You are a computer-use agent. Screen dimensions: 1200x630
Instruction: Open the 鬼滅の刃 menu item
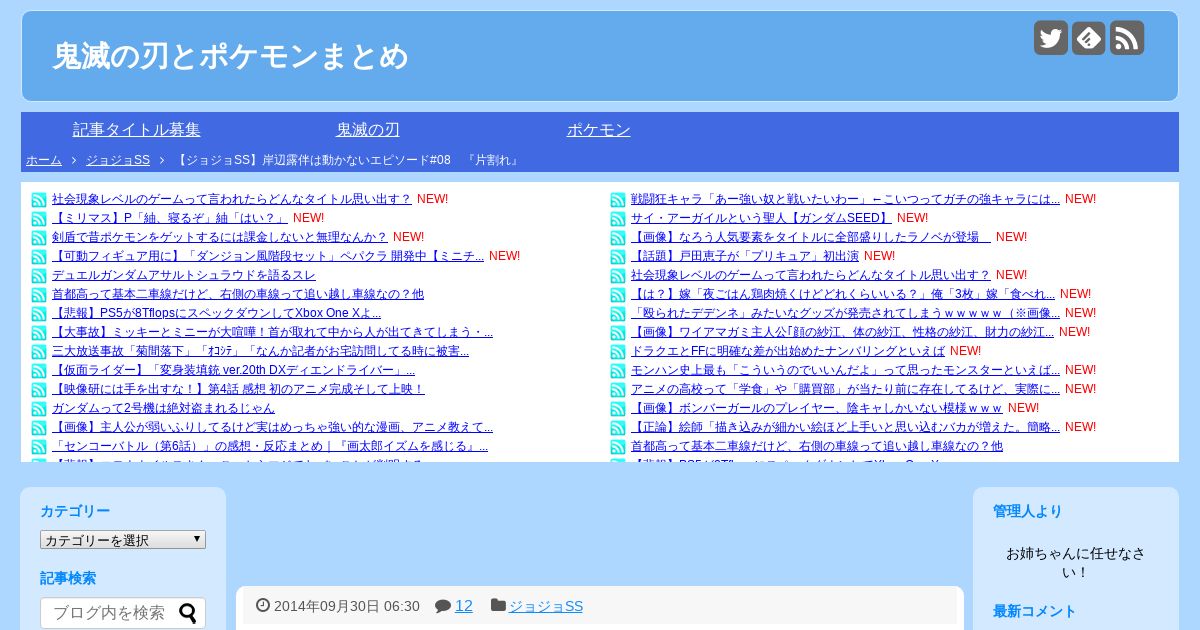point(368,130)
